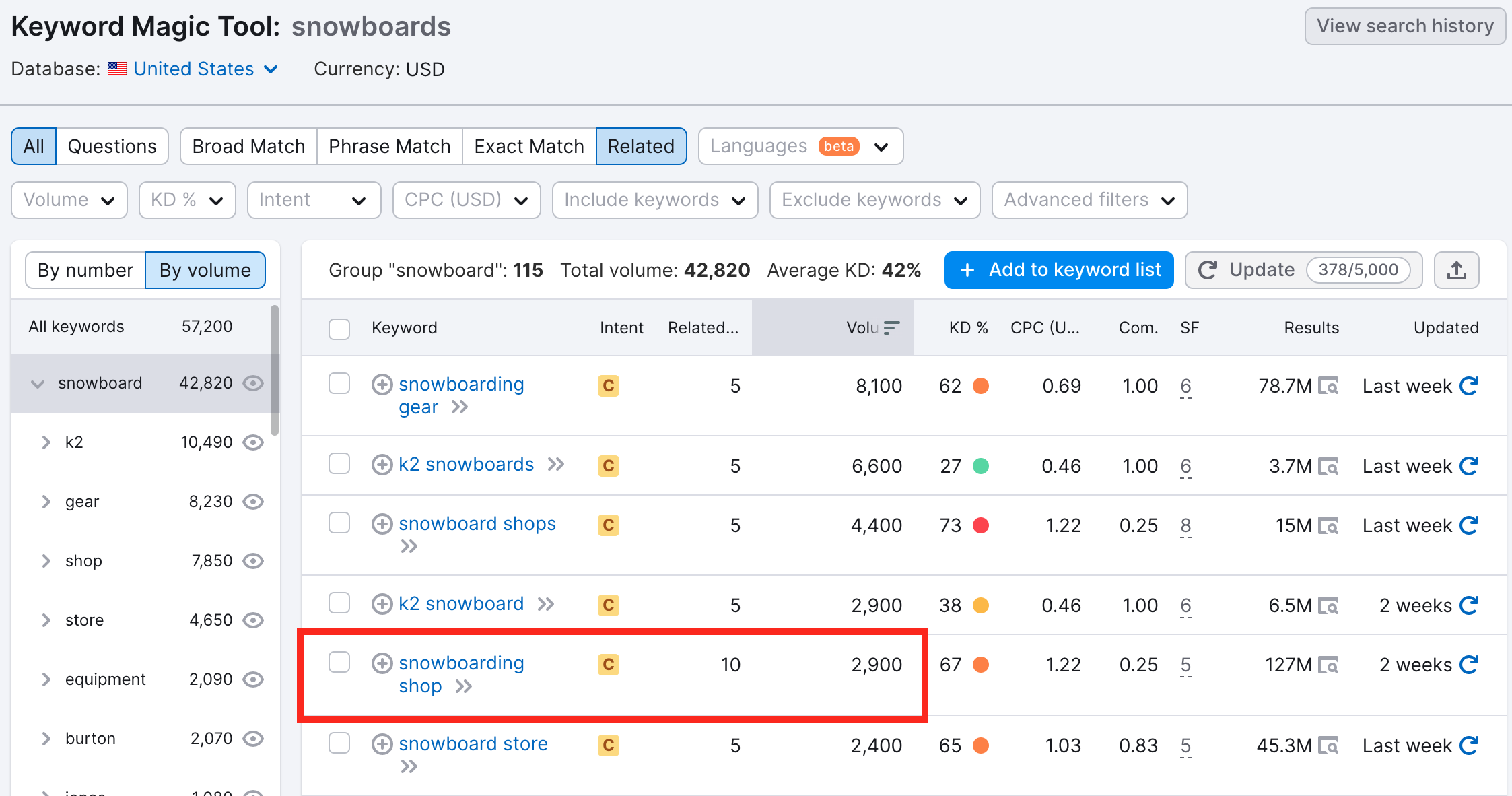Open SERP view for 127M results
The height and width of the screenshot is (796, 1512).
pos(1328,665)
